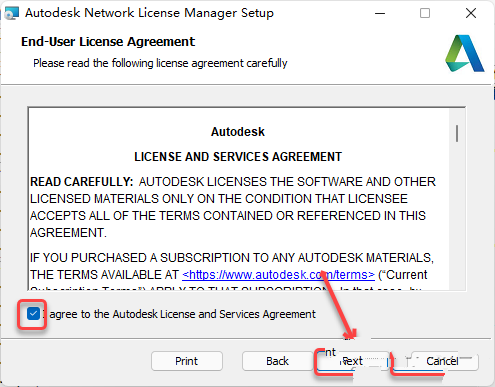
Task: Close the setup window
Action: [x=471, y=13]
